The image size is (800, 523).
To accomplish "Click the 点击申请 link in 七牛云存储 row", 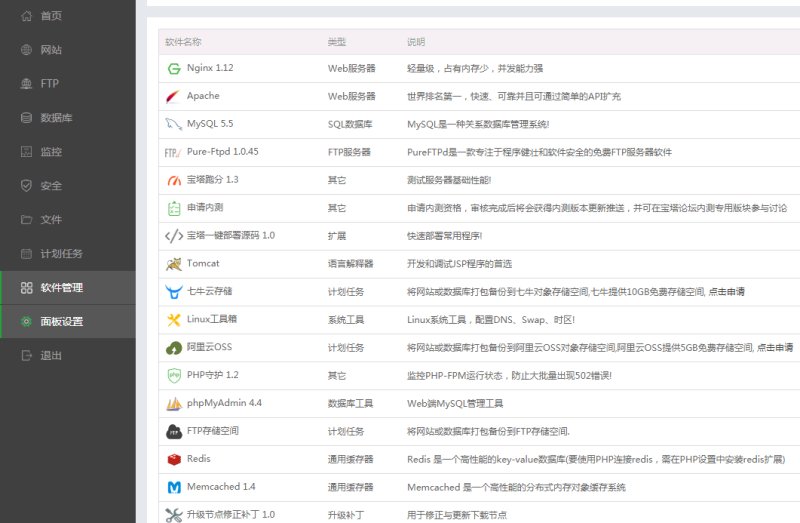I will point(727,292).
